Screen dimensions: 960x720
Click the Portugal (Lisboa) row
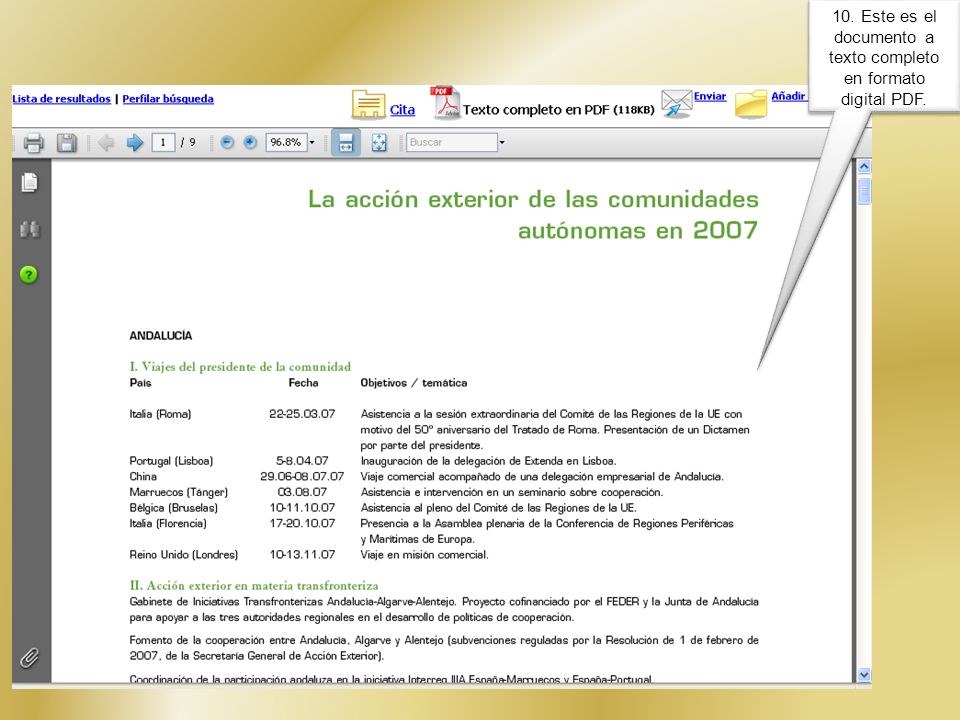pos(373,461)
